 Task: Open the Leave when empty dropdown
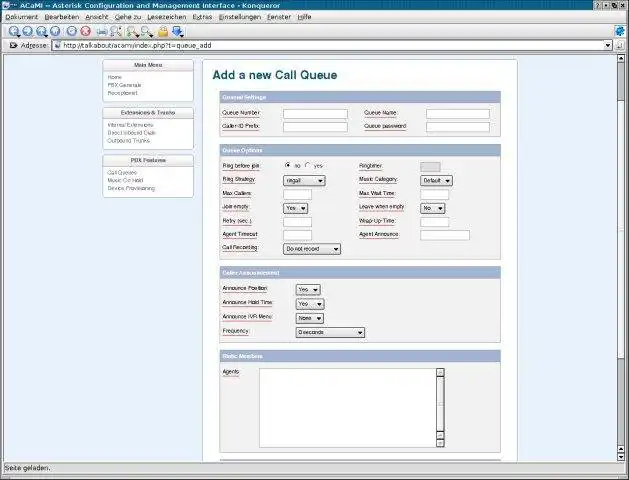432,208
